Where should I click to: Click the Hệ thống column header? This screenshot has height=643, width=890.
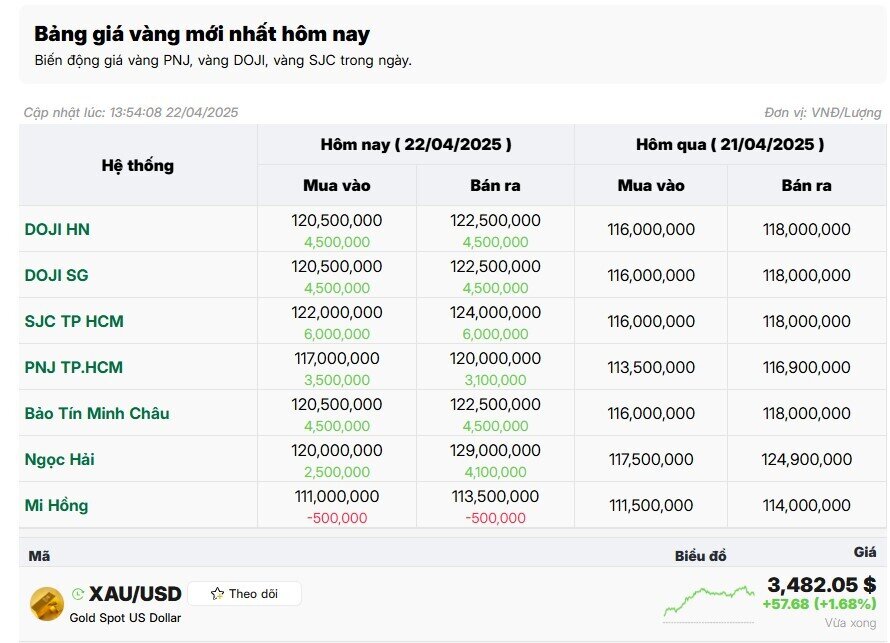[x=138, y=165]
